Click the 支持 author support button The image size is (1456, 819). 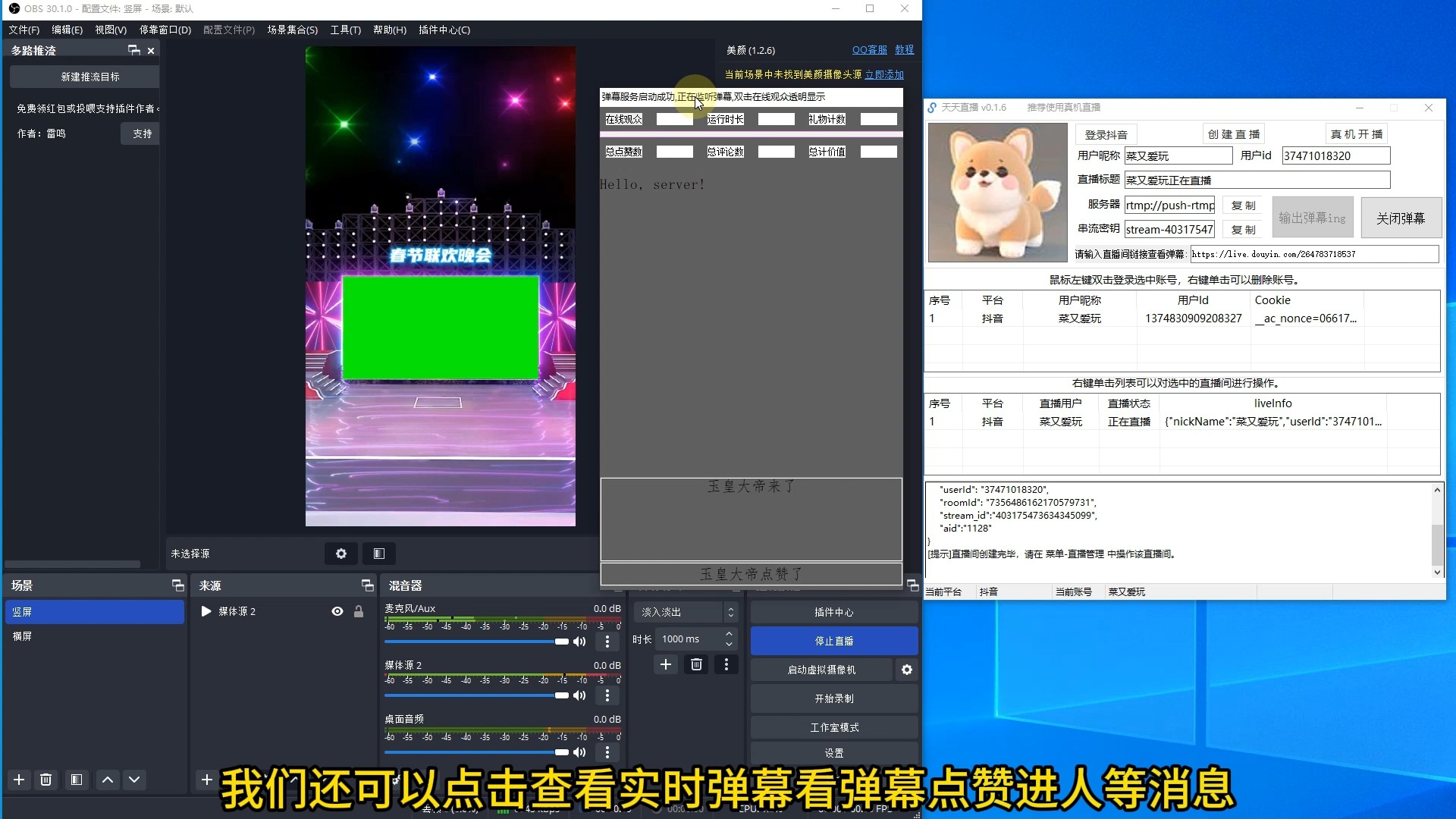[142, 133]
